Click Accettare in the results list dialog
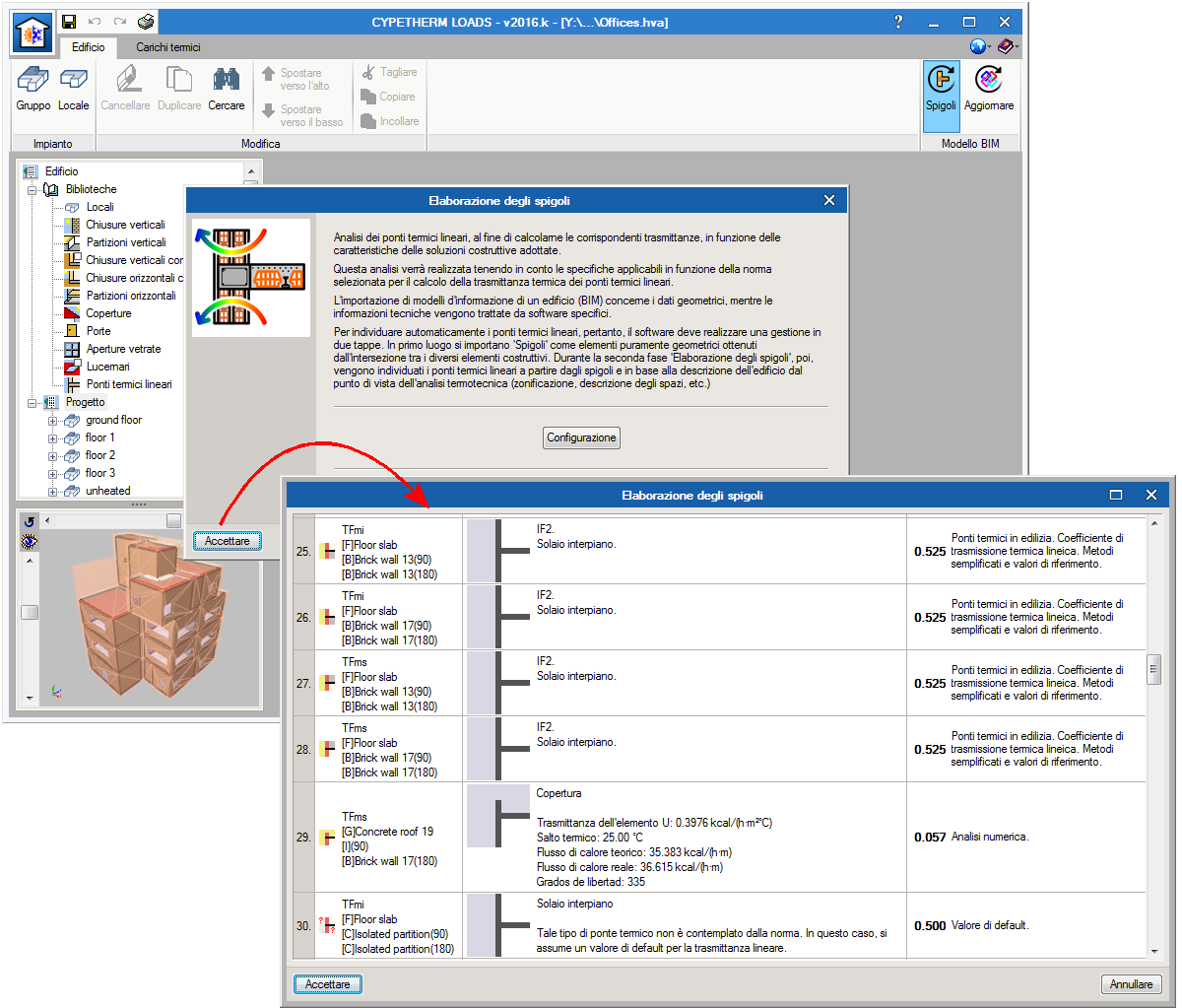Viewport: 1182px width, 1008px height. [x=328, y=983]
